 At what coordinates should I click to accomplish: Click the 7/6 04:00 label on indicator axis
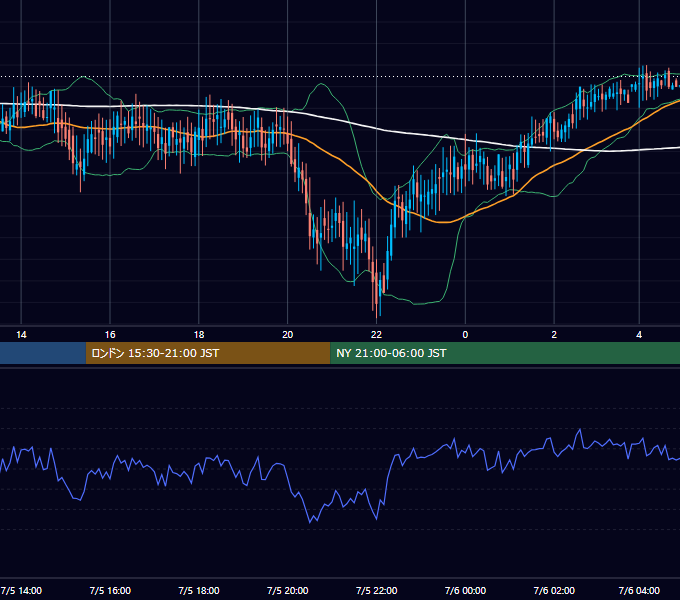639,590
